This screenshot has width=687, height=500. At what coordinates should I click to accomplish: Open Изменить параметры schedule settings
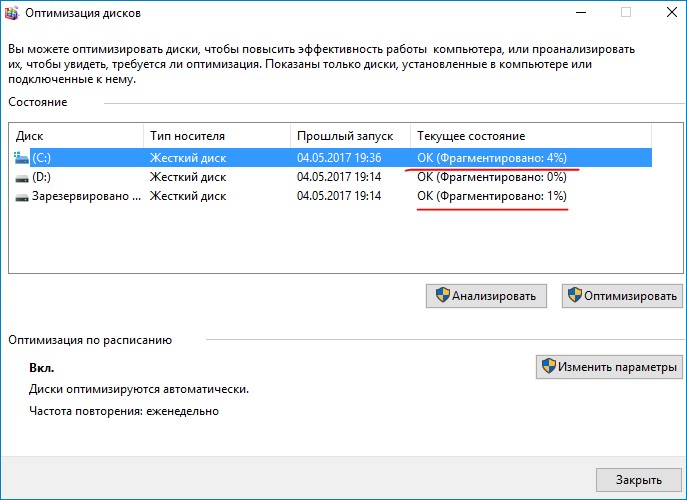(609, 367)
